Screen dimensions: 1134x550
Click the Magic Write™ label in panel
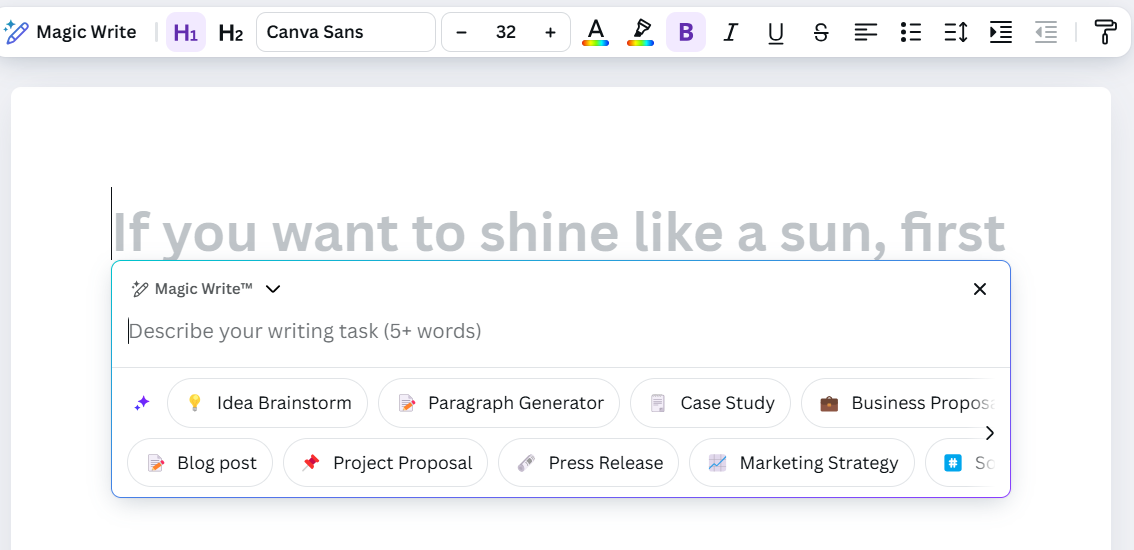[x=203, y=289]
